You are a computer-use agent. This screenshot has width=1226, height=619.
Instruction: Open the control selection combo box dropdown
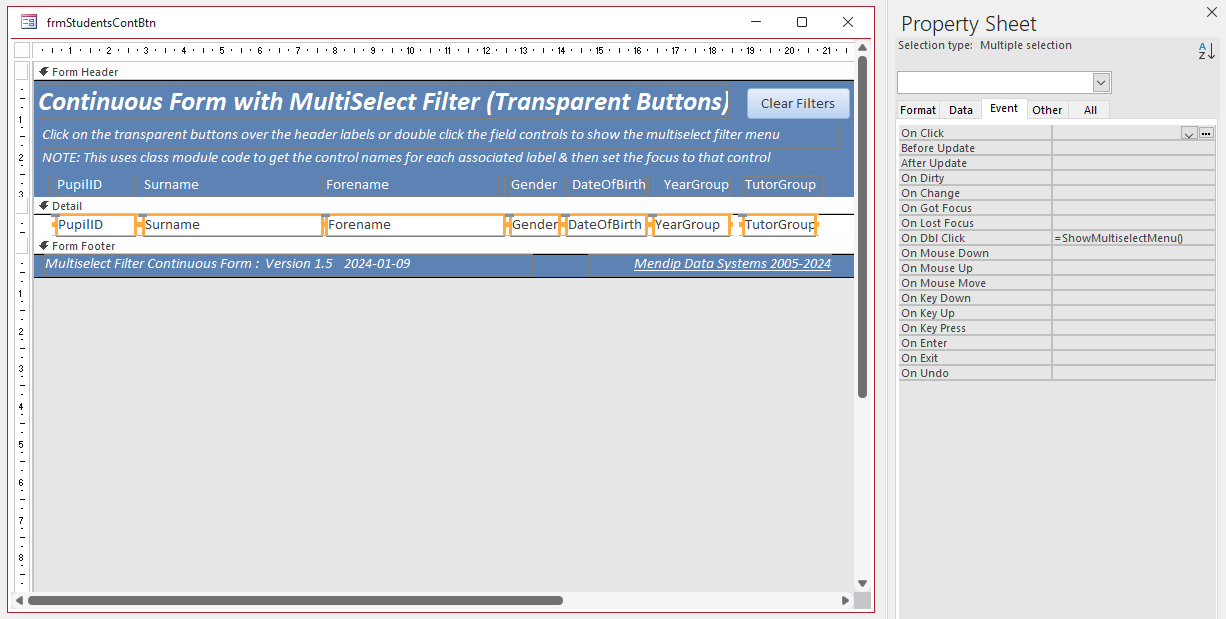coord(1101,83)
